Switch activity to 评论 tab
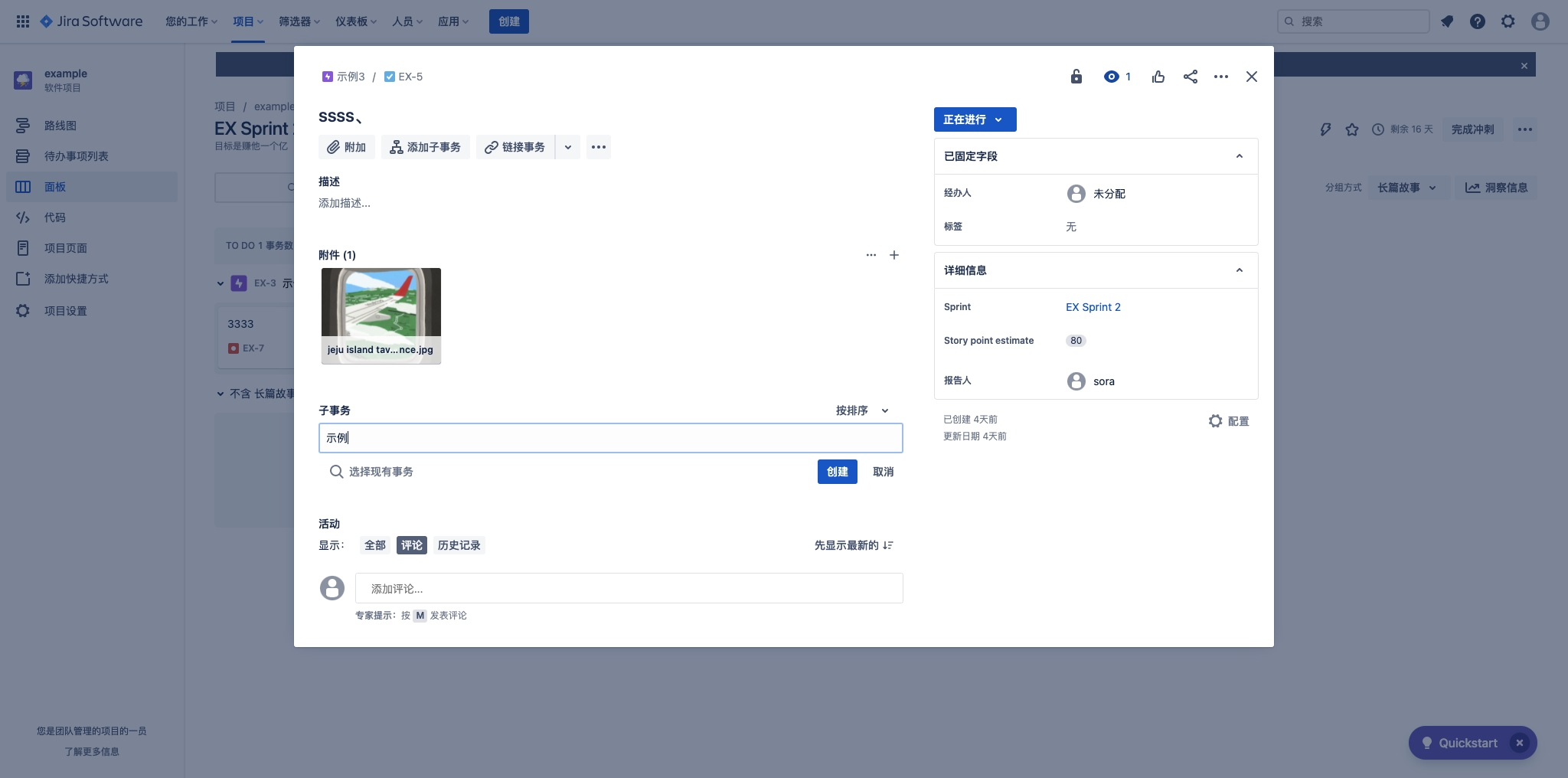This screenshot has width=1568, height=778. [412, 545]
